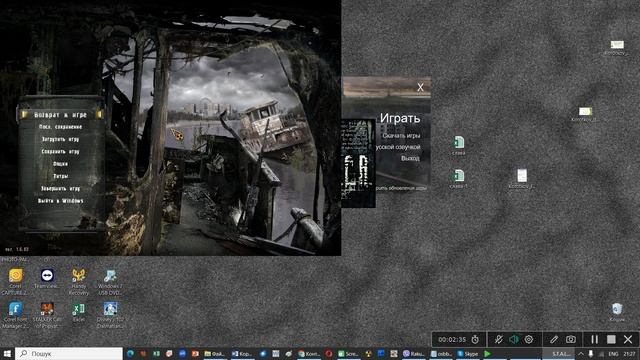Image resolution: width=640 pixels, height=360 pixels.
Task: Open the Windows Start menu
Action: (x=7, y=353)
